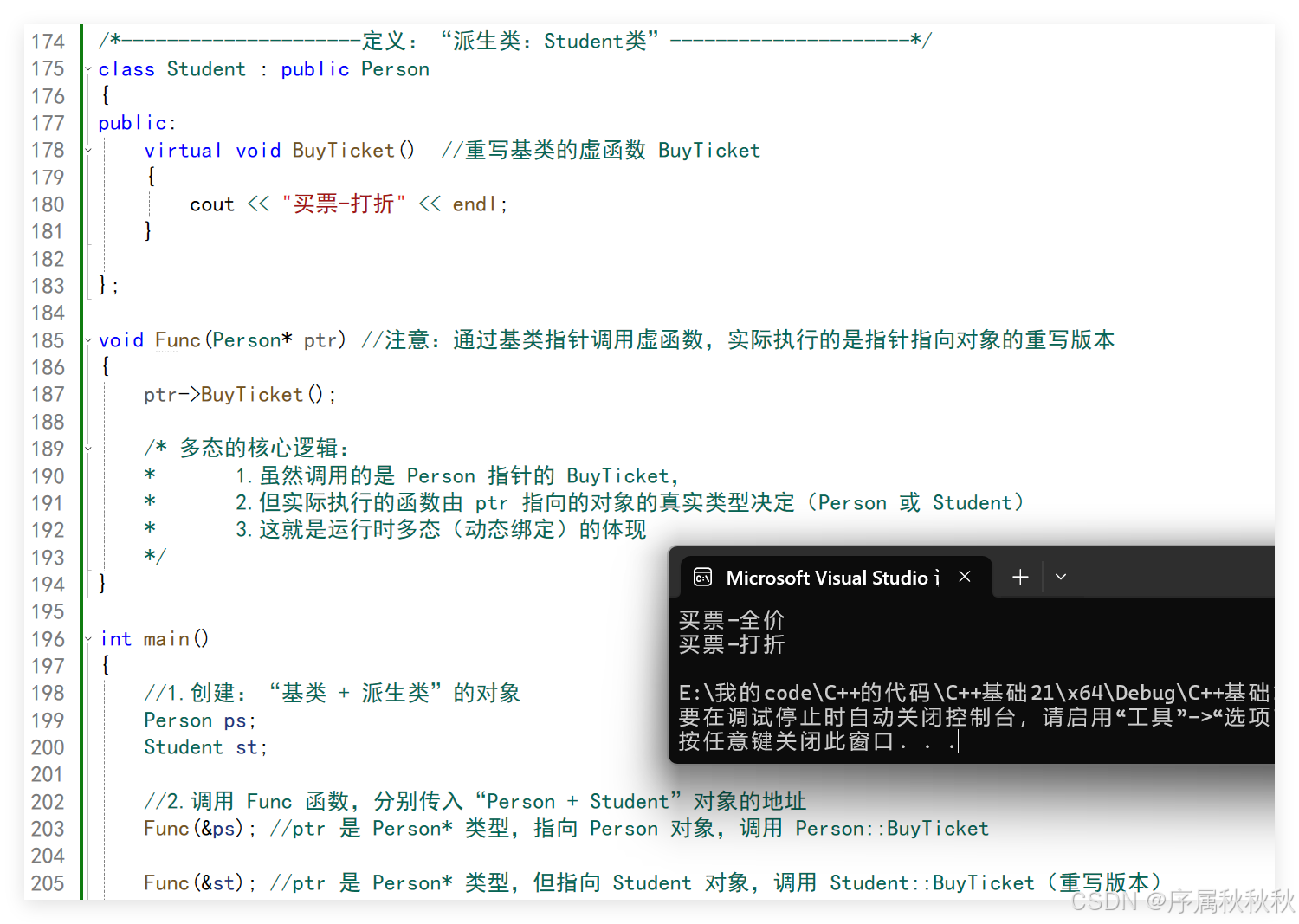Image resolution: width=1299 pixels, height=924 pixels.
Task: Click the virtual keyword on line 178
Action: coord(183,151)
